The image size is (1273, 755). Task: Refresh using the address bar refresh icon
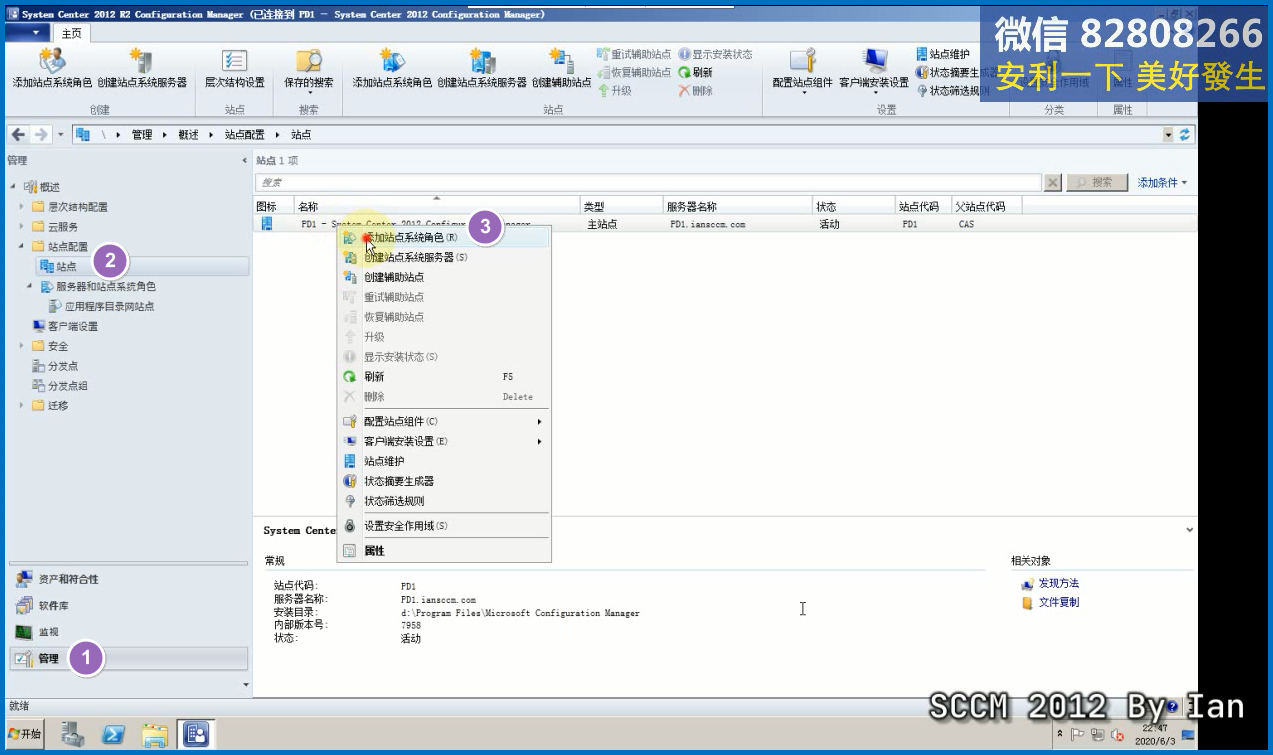(1186, 134)
